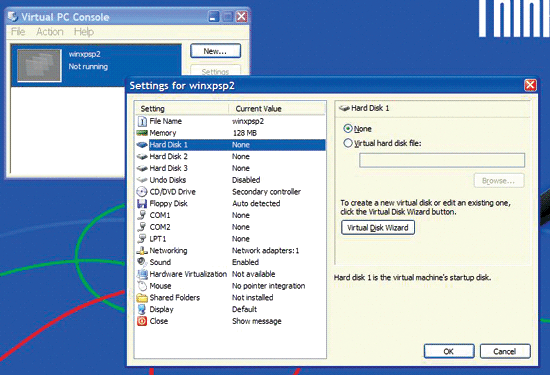Select the winxpsp2 virtual machine thumbnail

tap(39, 65)
